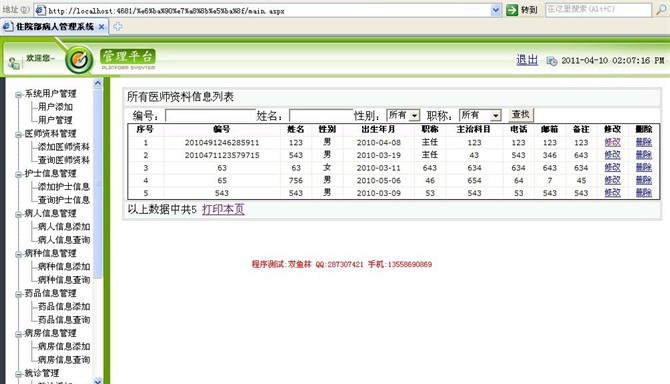This screenshot has width=670, height=384.
Task: Click 删除 for doctor 201047112357971 5
Action: [644, 155]
